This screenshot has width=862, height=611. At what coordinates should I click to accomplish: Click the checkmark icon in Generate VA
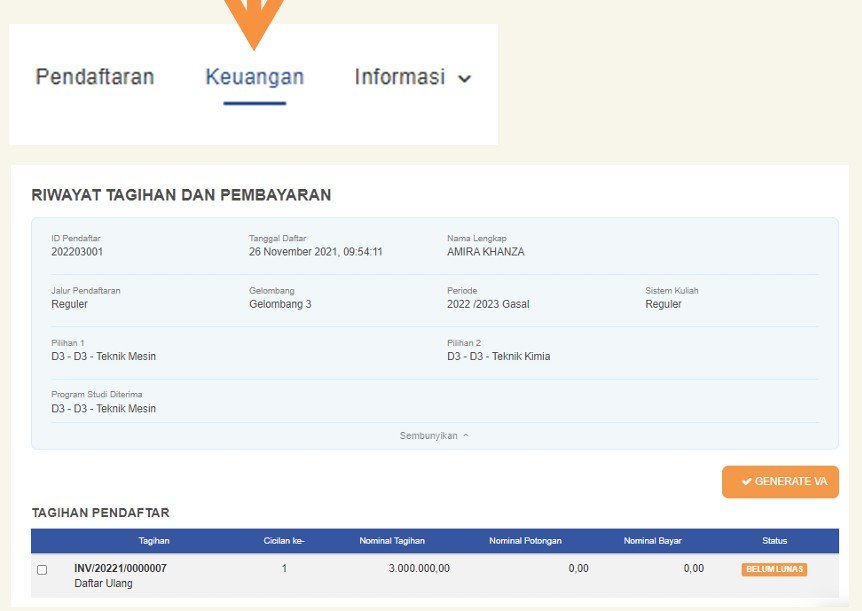click(746, 482)
